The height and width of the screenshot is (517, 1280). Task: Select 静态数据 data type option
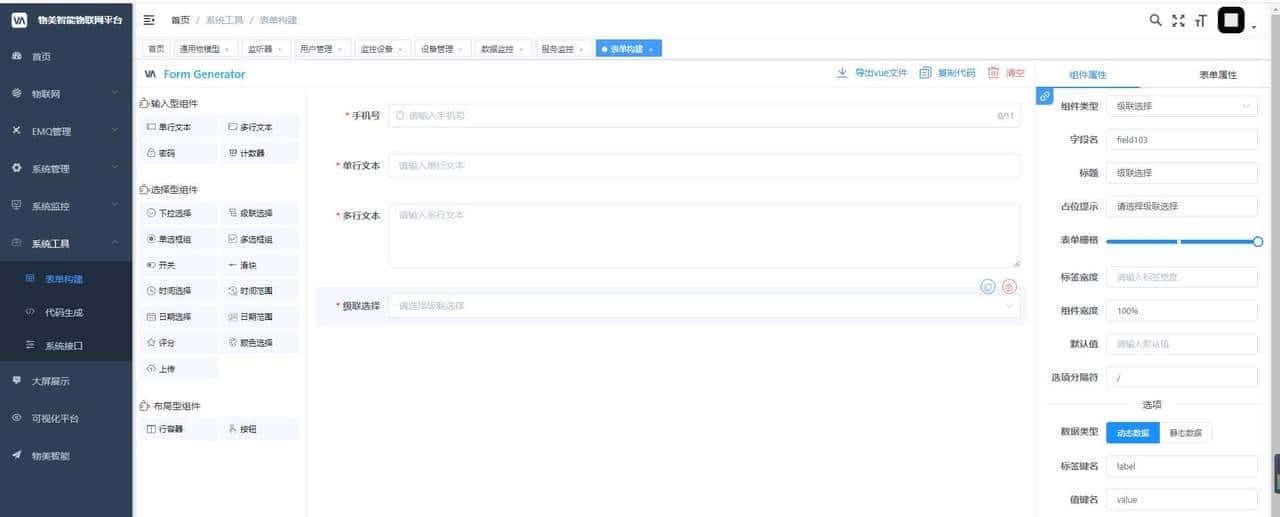[1185, 432]
